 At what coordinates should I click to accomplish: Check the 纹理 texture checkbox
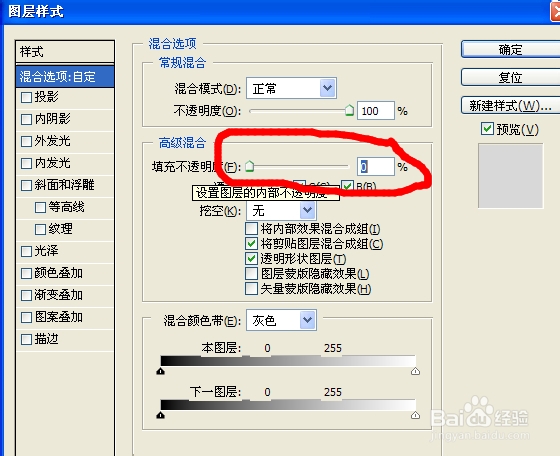click(x=40, y=229)
